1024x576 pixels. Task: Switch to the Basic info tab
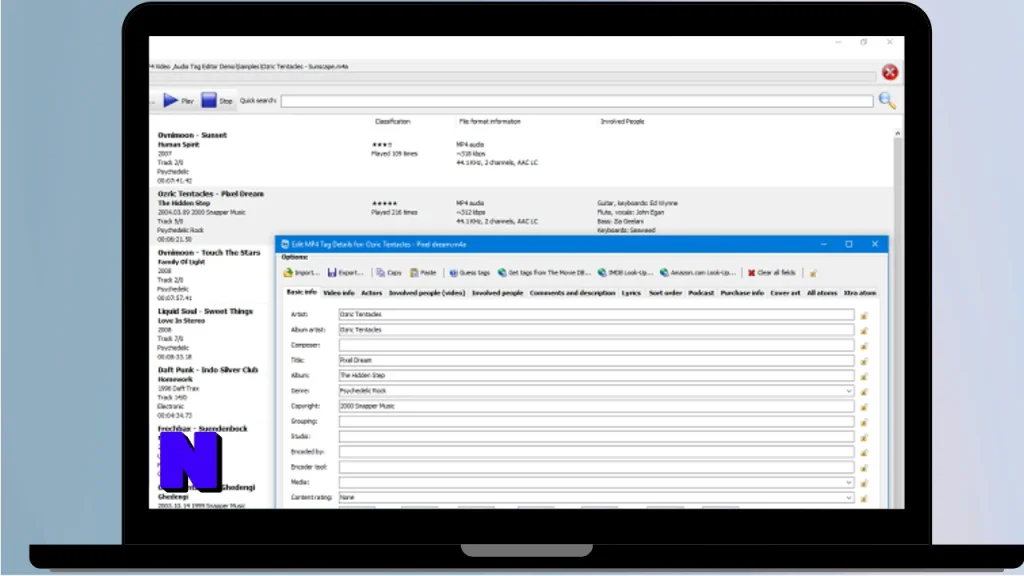coord(301,293)
